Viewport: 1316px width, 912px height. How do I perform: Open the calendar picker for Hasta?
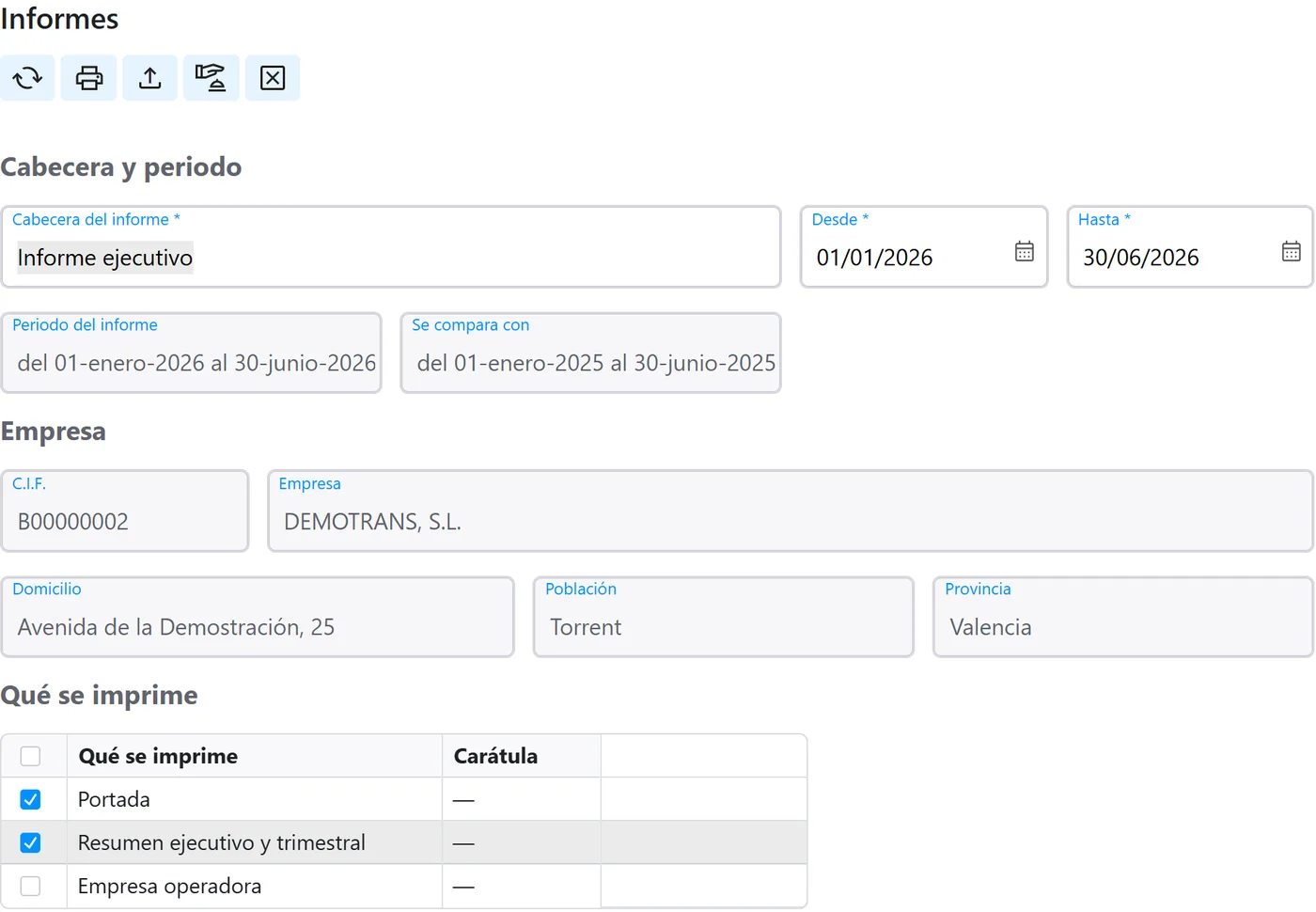tap(1292, 251)
